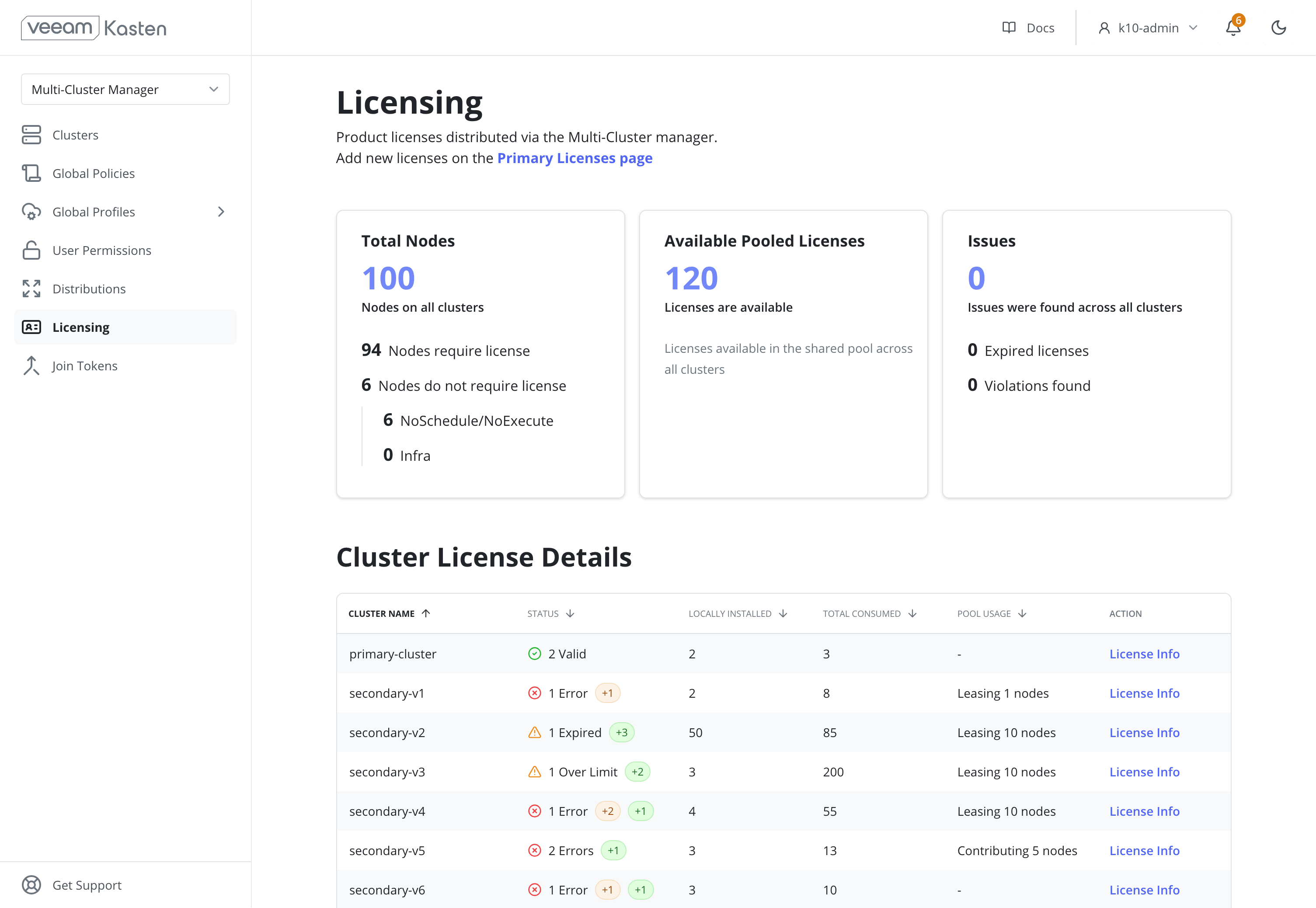Click the Global Policies scroll icon
Viewport: 1316px width, 908px height.
[x=31, y=174]
